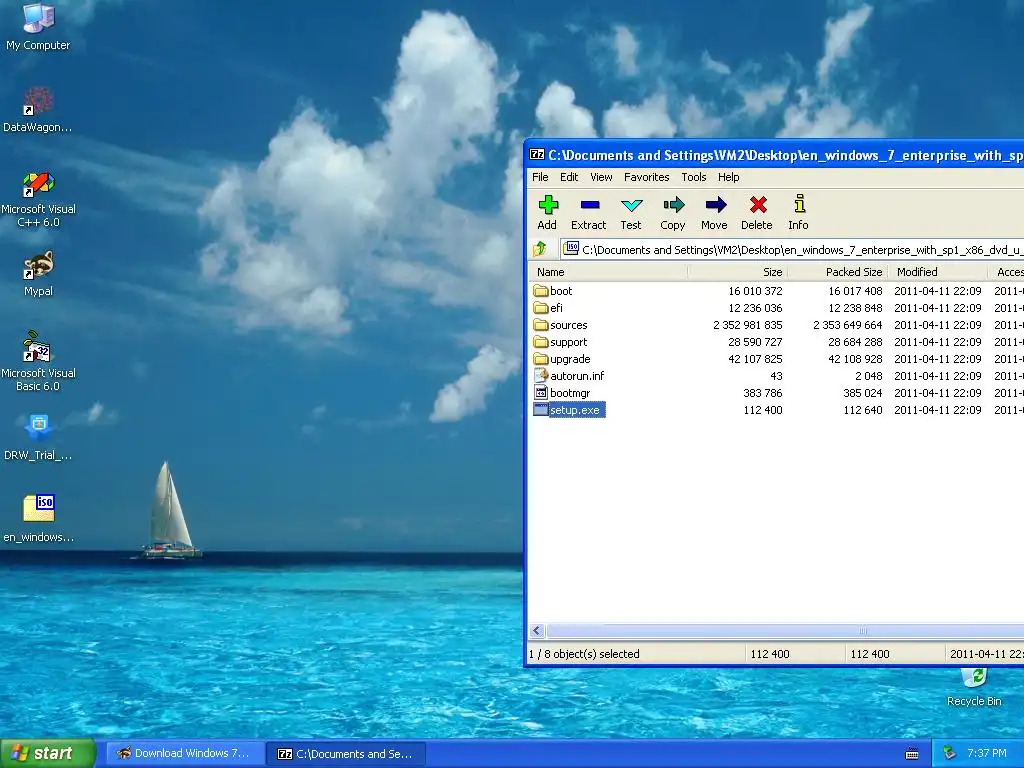The width and height of the screenshot is (1024, 768).
Task: Open the Edit menu
Action: 569,177
